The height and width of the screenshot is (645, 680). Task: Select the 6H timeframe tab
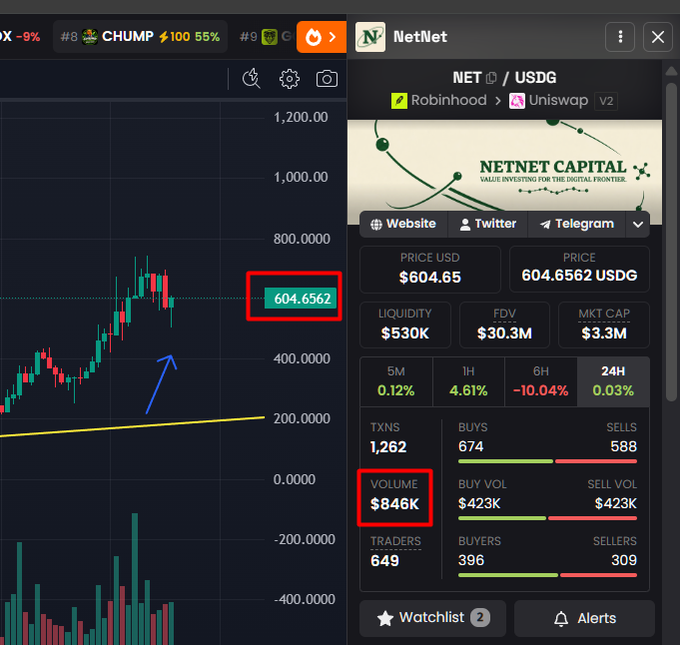click(540, 381)
